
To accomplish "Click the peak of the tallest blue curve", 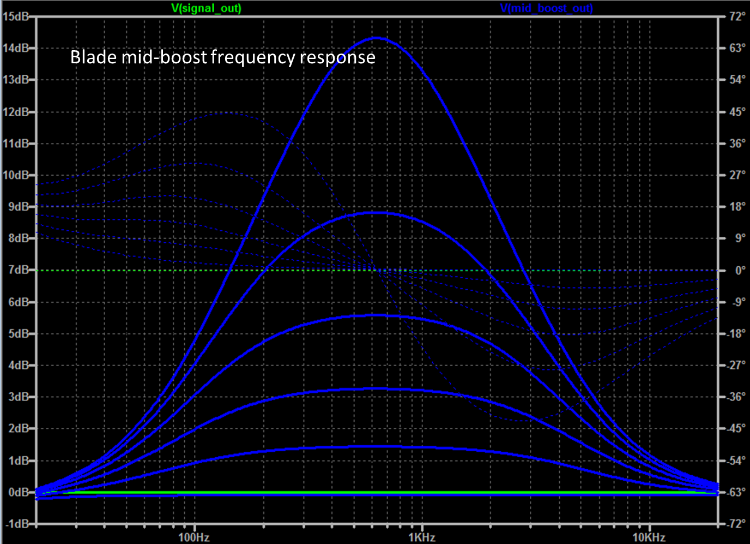I will (378, 38).
